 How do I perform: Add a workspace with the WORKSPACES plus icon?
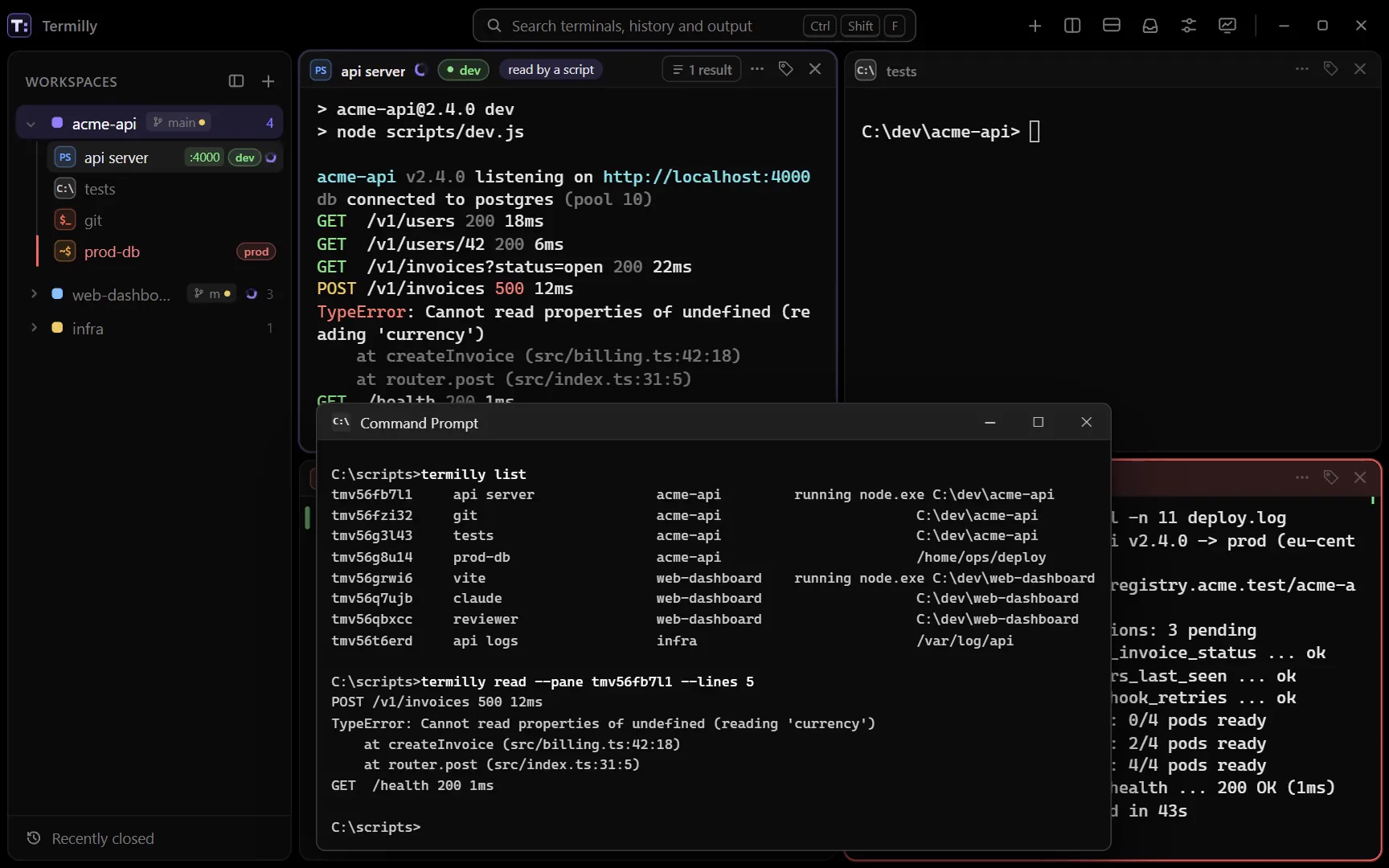tap(268, 81)
